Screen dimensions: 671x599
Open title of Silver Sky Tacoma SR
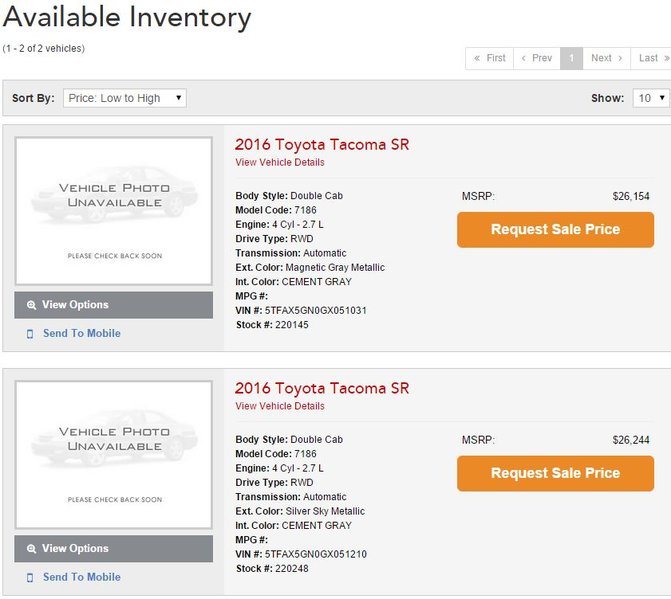(322, 388)
